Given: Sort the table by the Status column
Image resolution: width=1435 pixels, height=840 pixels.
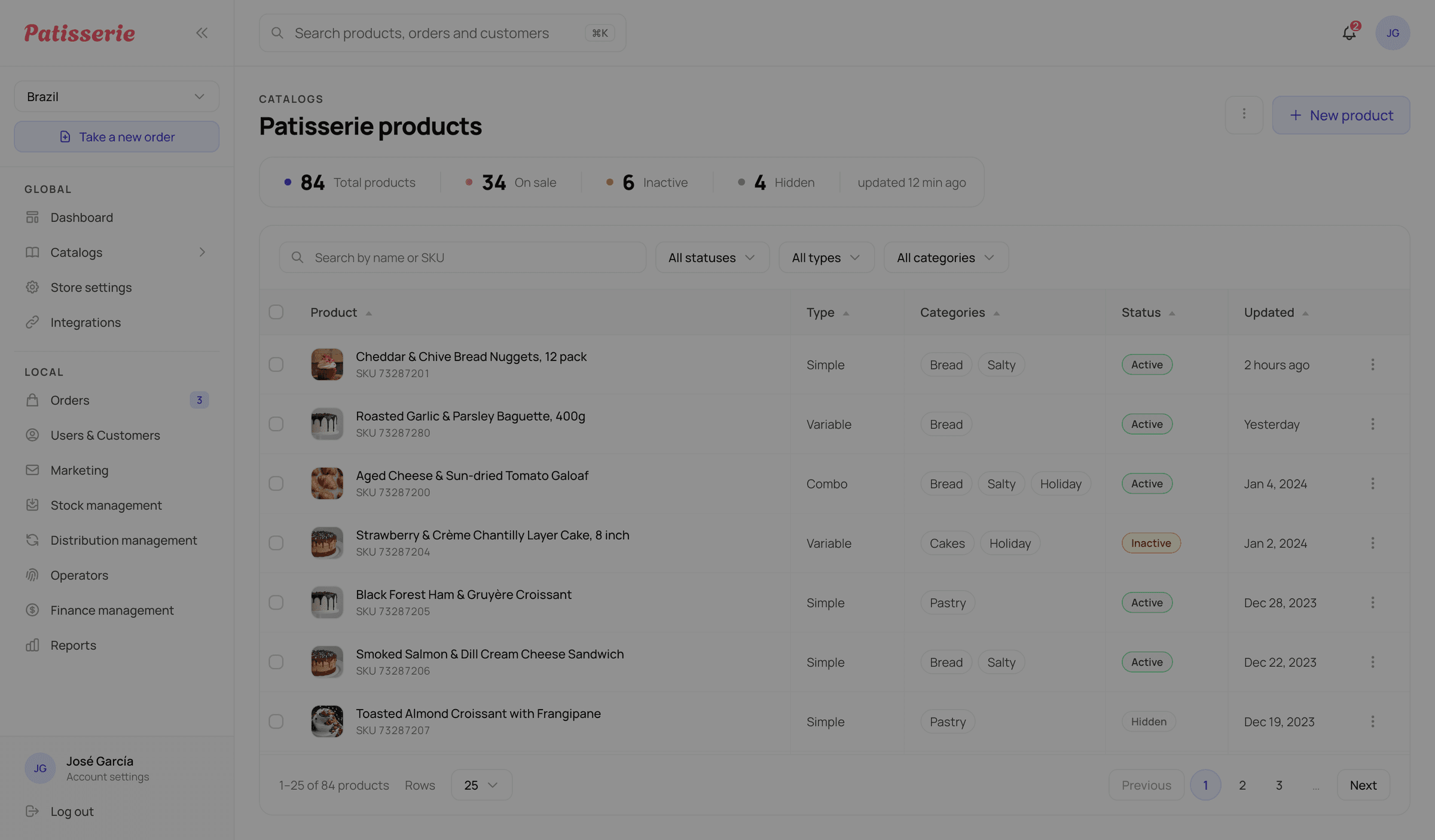Looking at the screenshot, I should (1148, 313).
